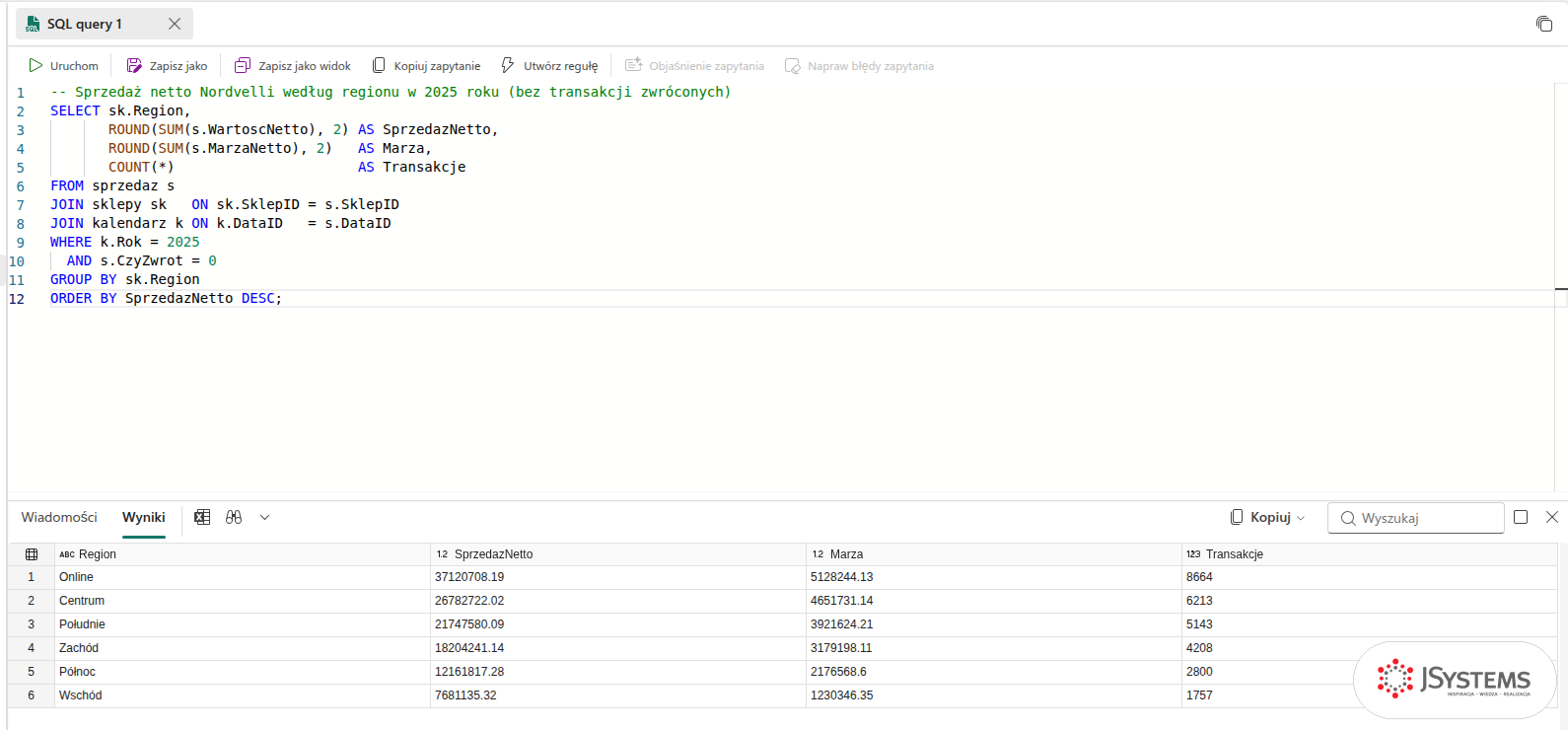This screenshot has height=730, width=1568.
Task: Click line number 12 in the editor gutter
Action: pos(17,299)
